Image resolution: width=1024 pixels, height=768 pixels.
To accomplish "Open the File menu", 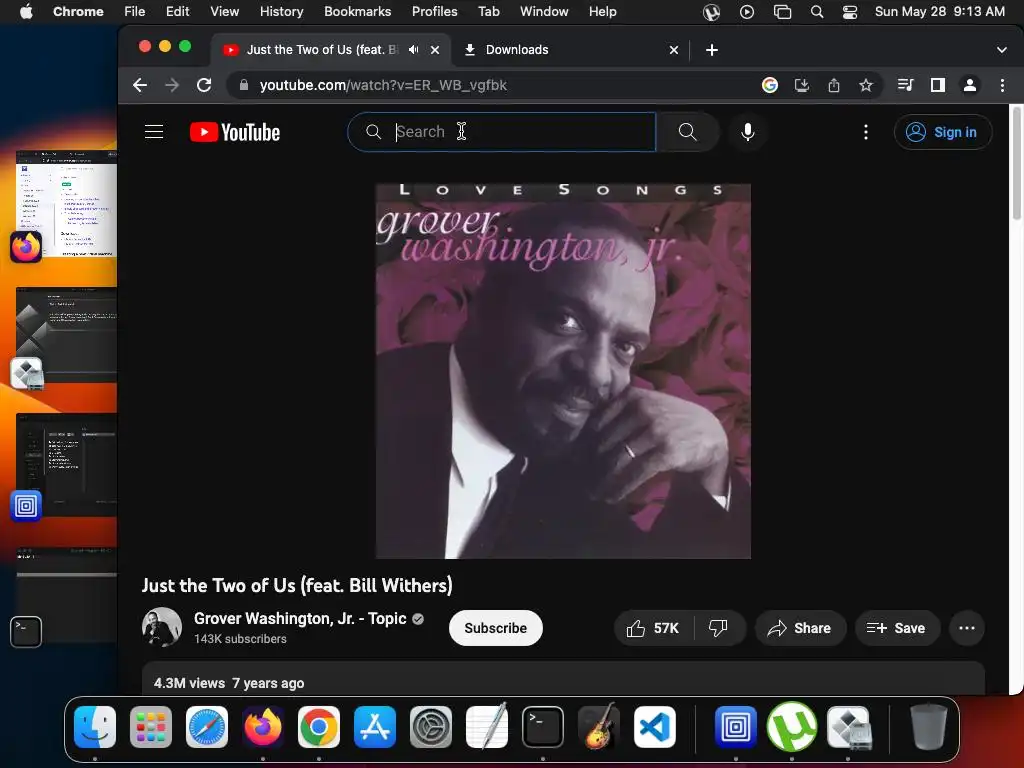I will pos(135,12).
